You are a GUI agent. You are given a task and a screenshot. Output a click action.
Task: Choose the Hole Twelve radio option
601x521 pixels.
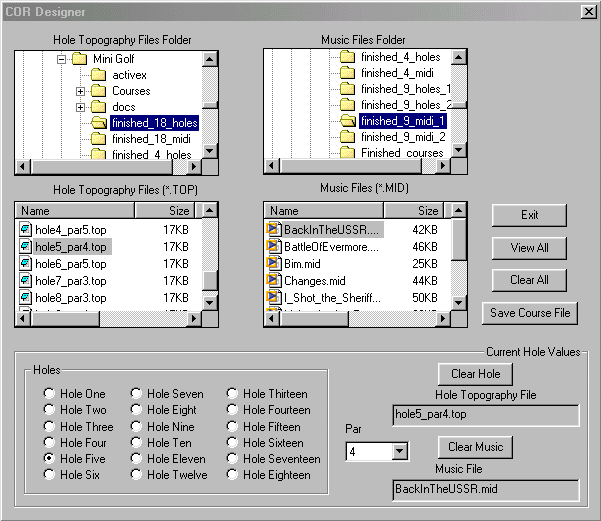coord(136,475)
